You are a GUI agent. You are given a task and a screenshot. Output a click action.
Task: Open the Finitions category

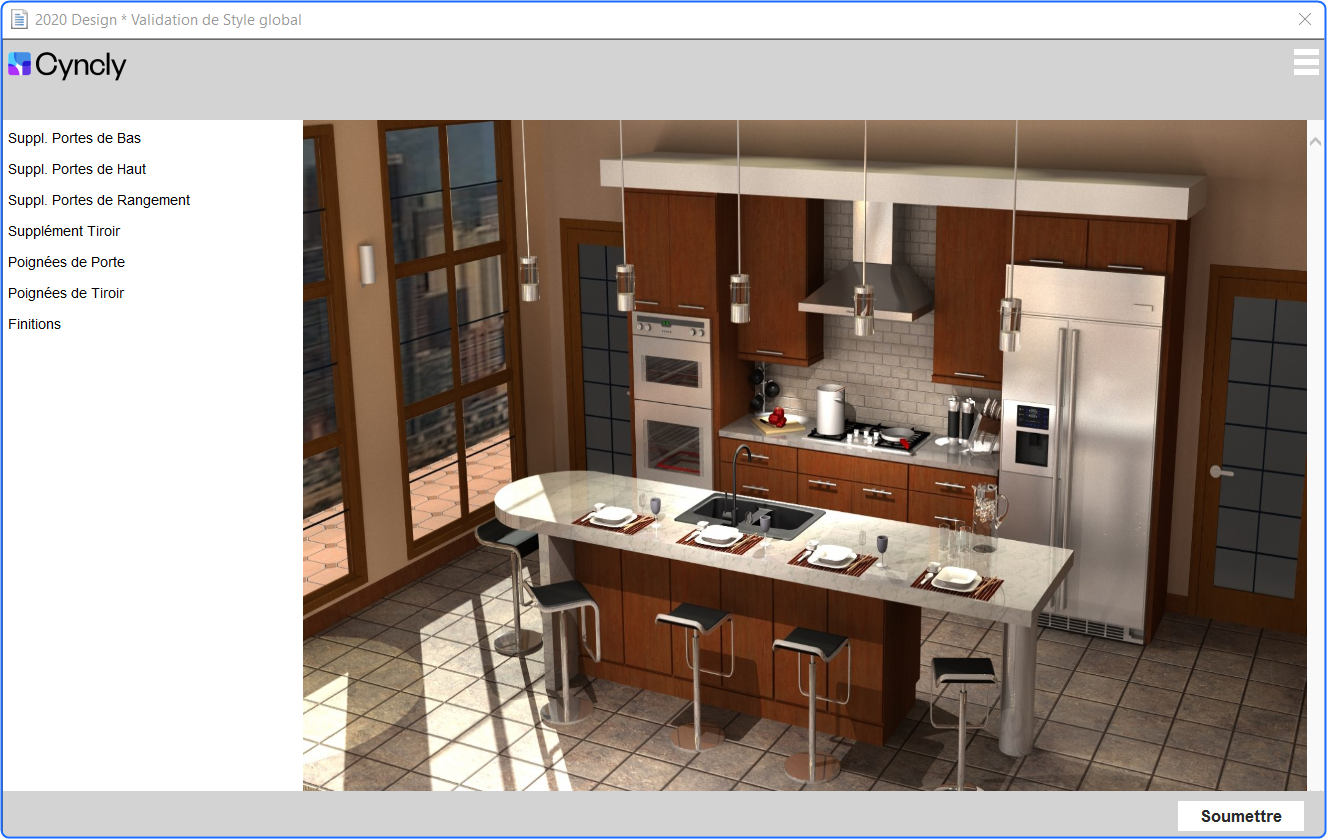pyautogui.click(x=34, y=324)
